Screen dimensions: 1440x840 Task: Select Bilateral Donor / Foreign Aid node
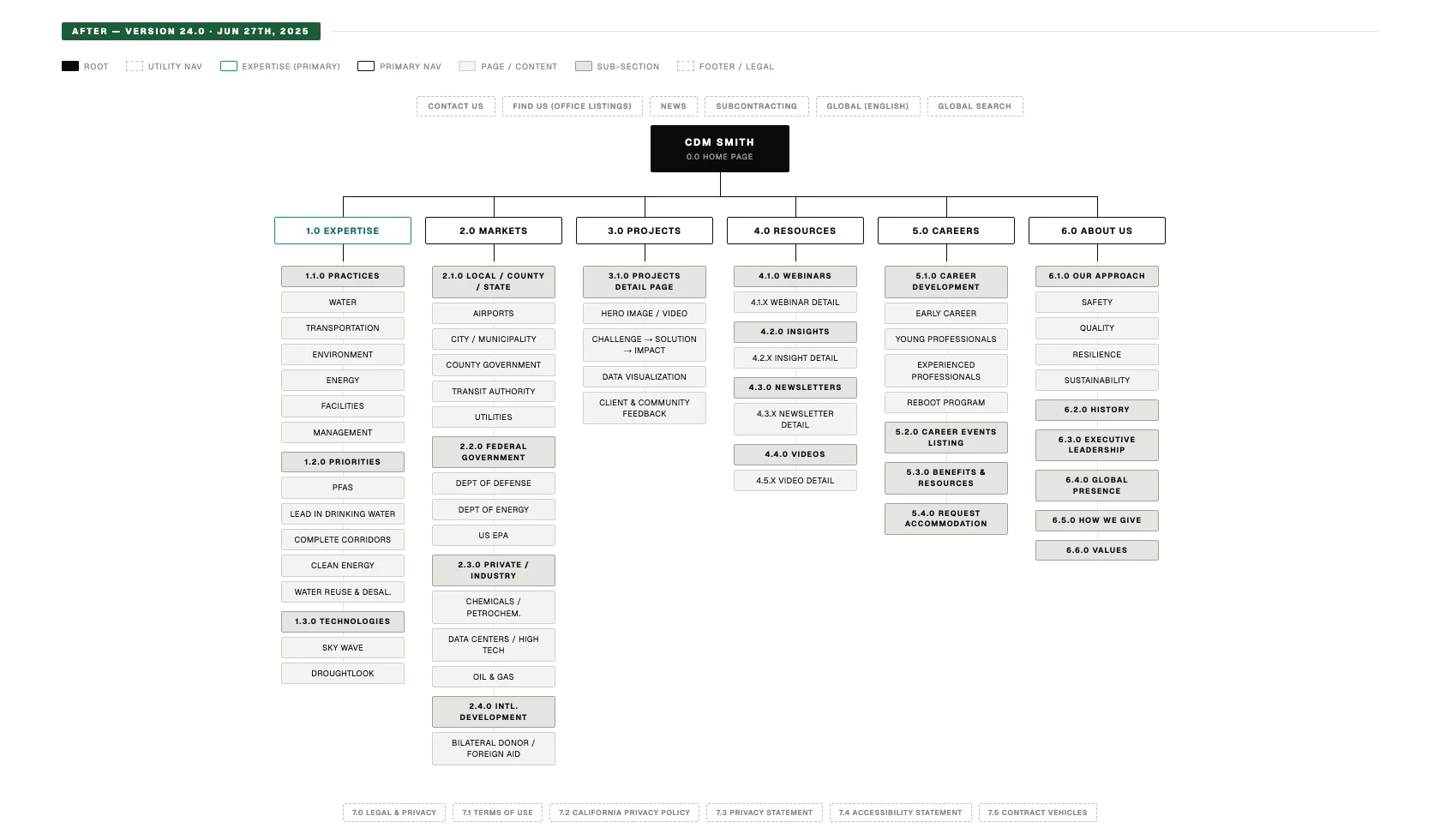click(494, 748)
